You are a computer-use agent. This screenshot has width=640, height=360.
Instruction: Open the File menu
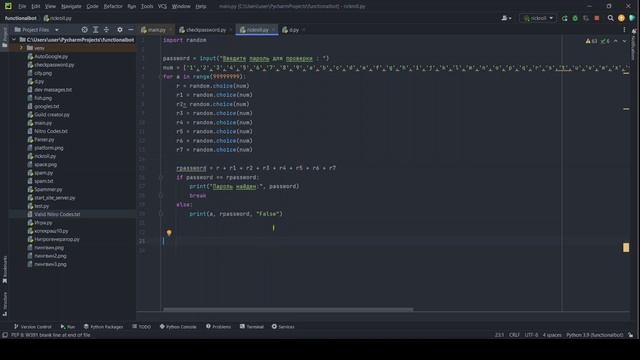22,6
